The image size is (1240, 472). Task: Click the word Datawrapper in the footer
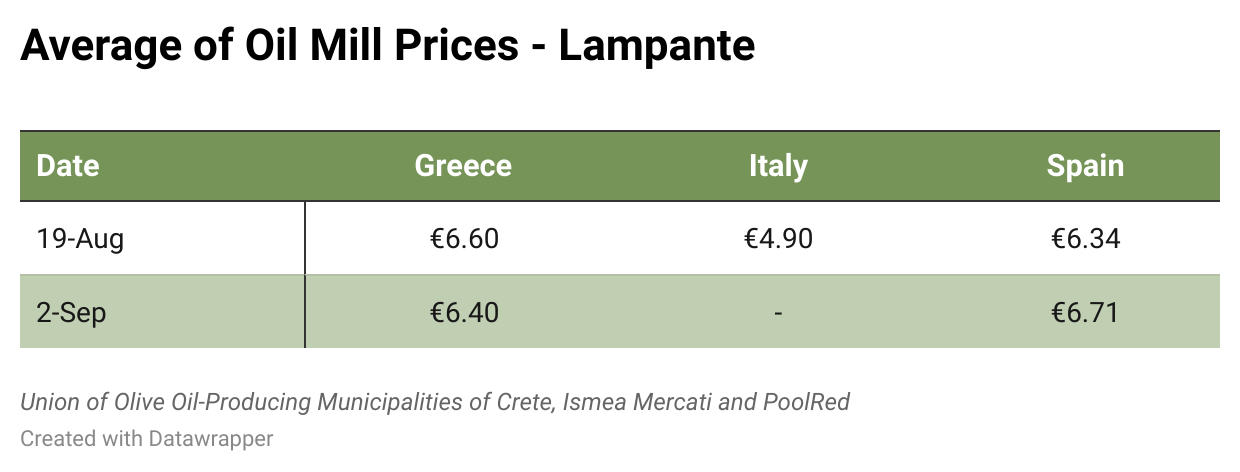(209, 438)
